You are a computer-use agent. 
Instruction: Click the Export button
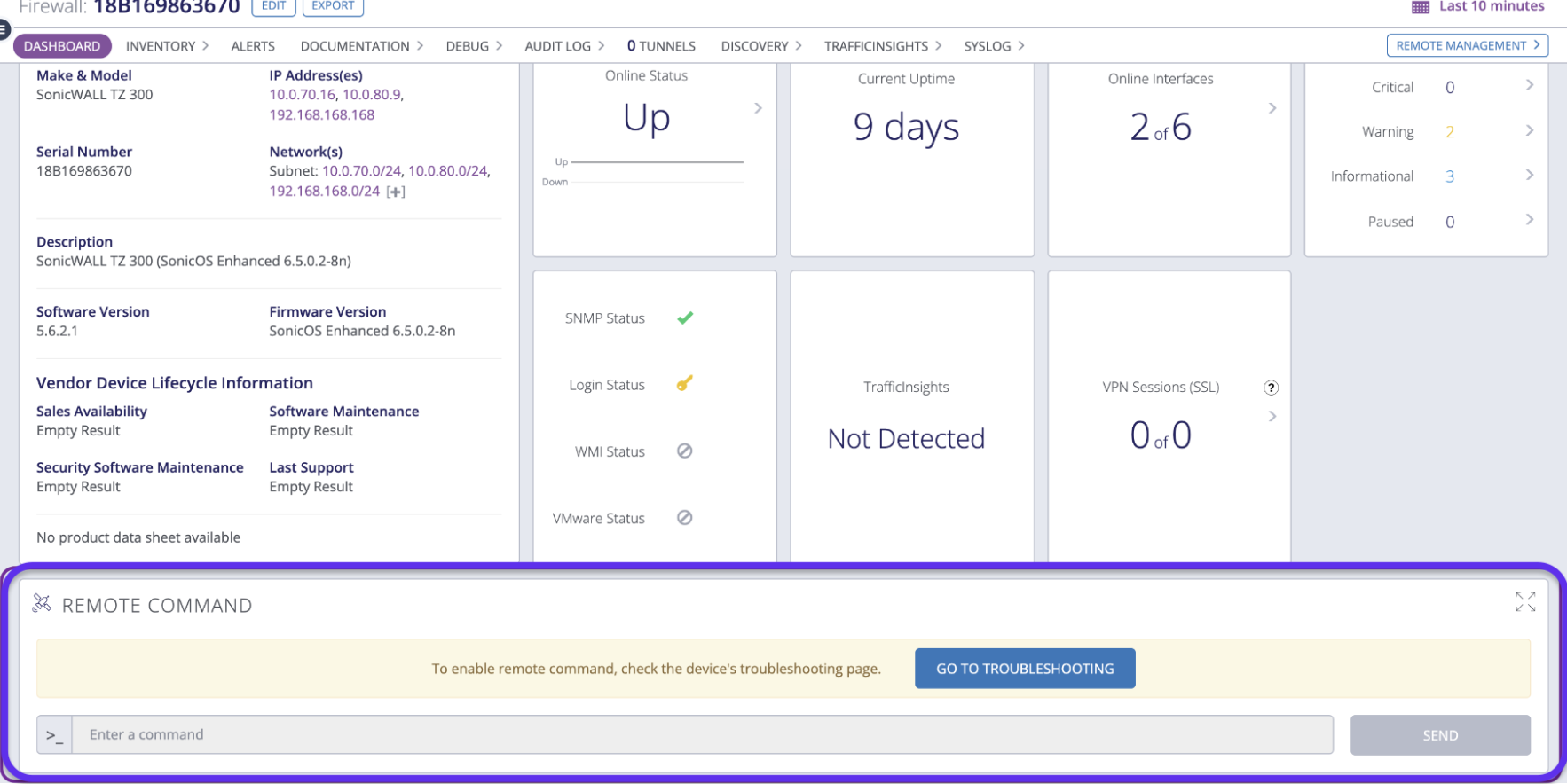[x=333, y=6]
